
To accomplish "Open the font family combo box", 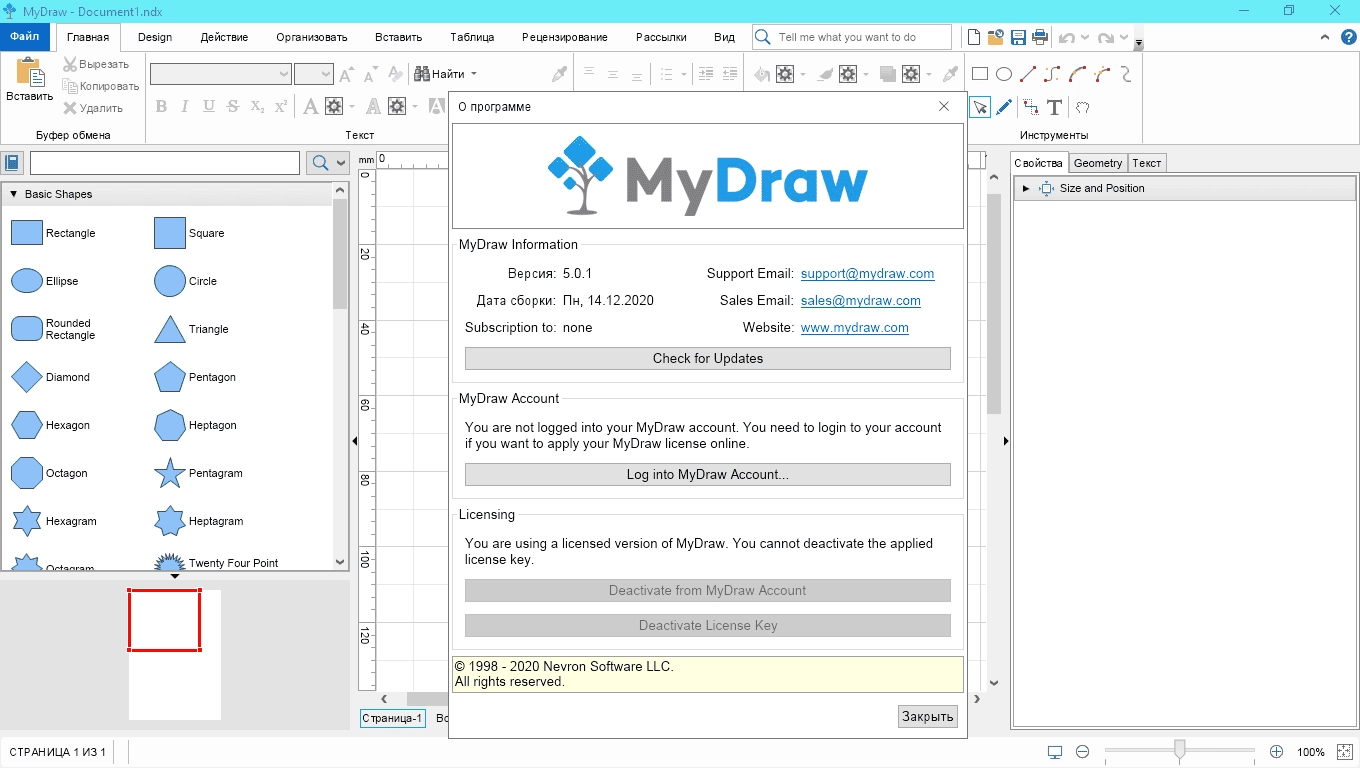I will click(x=220, y=74).
